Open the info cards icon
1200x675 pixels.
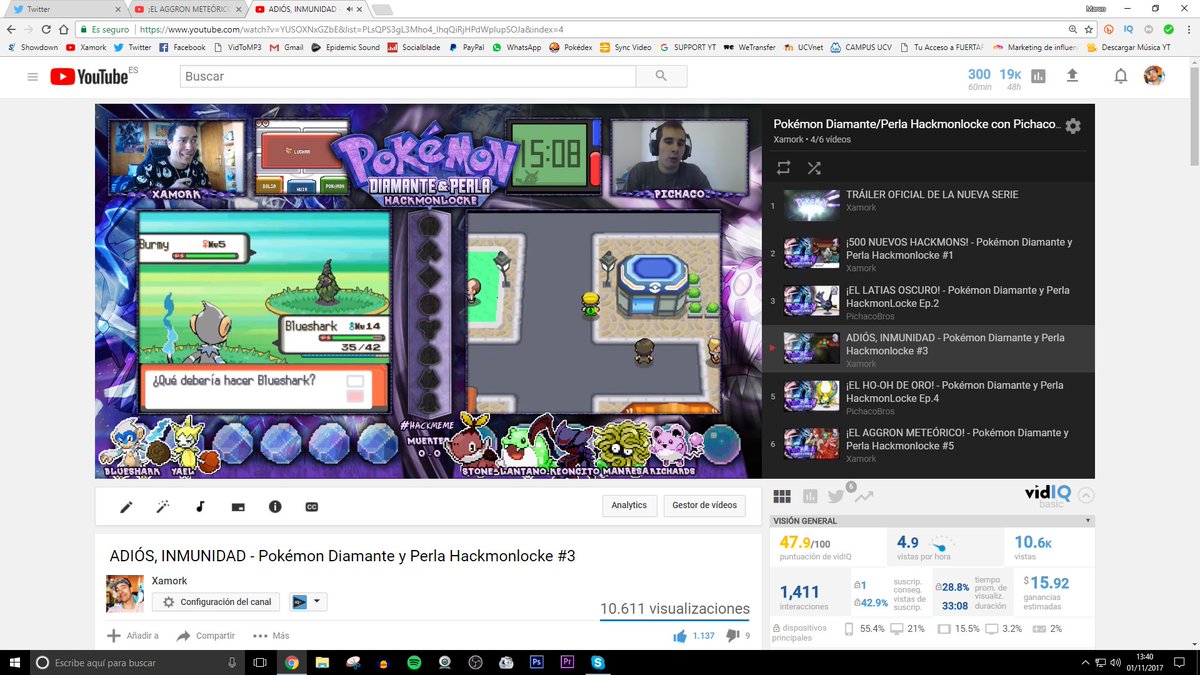point(275,507)
